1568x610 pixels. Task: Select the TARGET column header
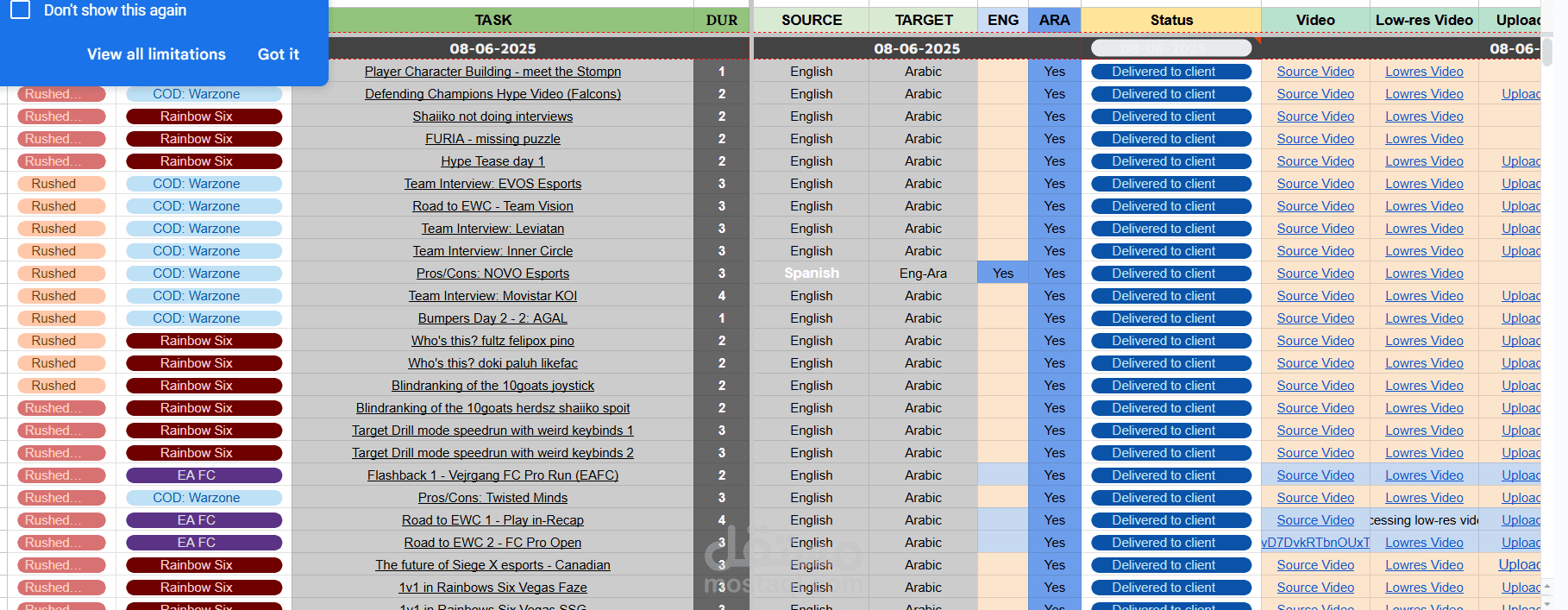click(x=924, y=20)
